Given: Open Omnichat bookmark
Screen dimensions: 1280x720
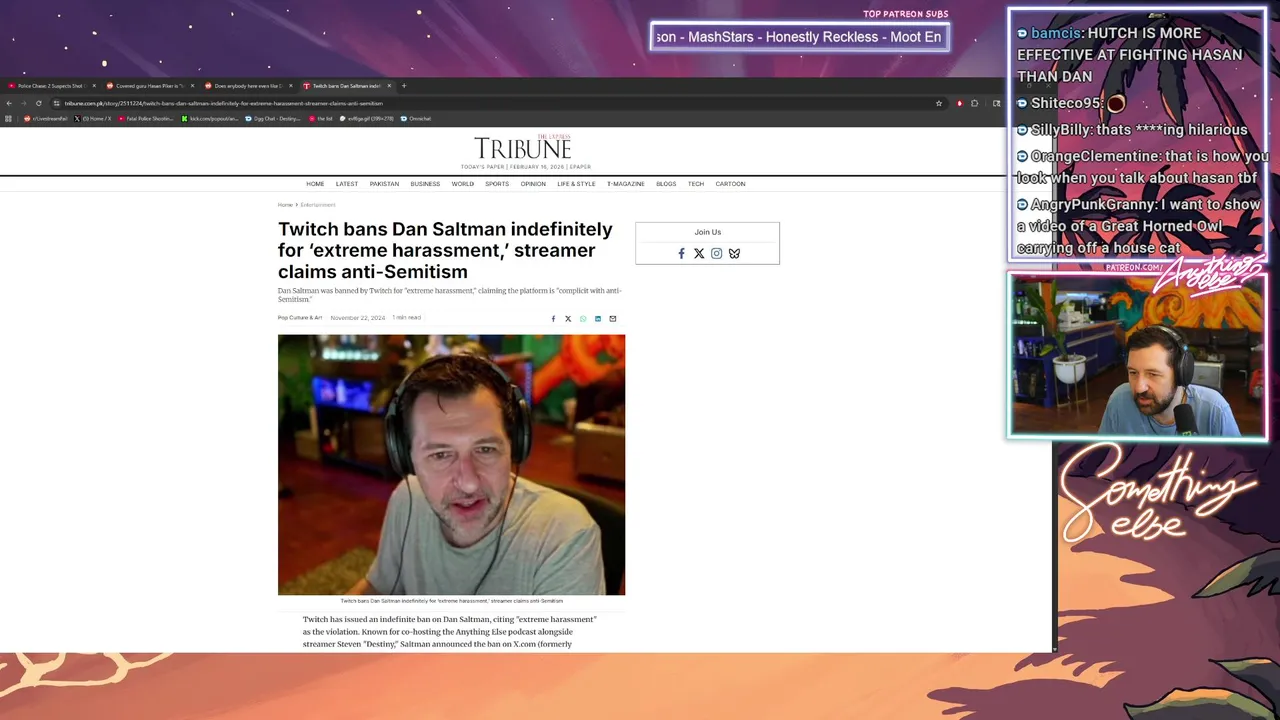Looking at the screenshot, I should pyautogui.click(x=416, y=118).
